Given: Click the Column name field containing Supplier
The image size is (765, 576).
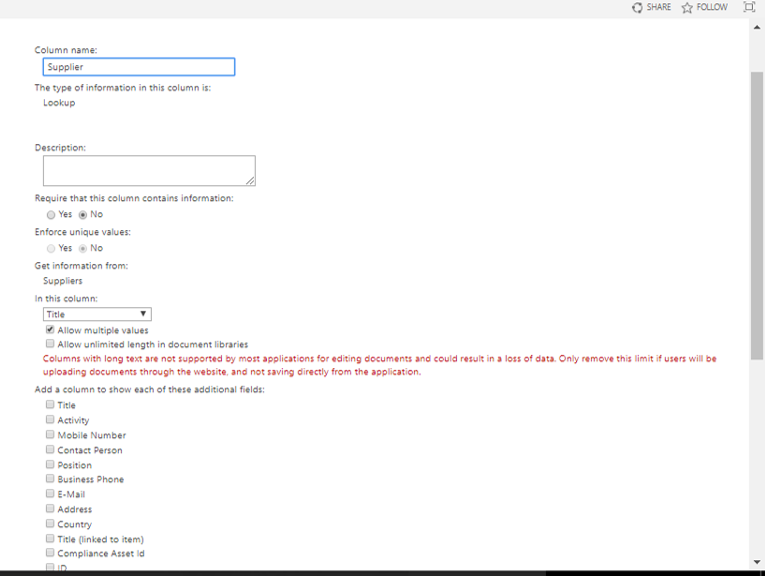Looking at the screenshot, I should (x=139, y=67).
